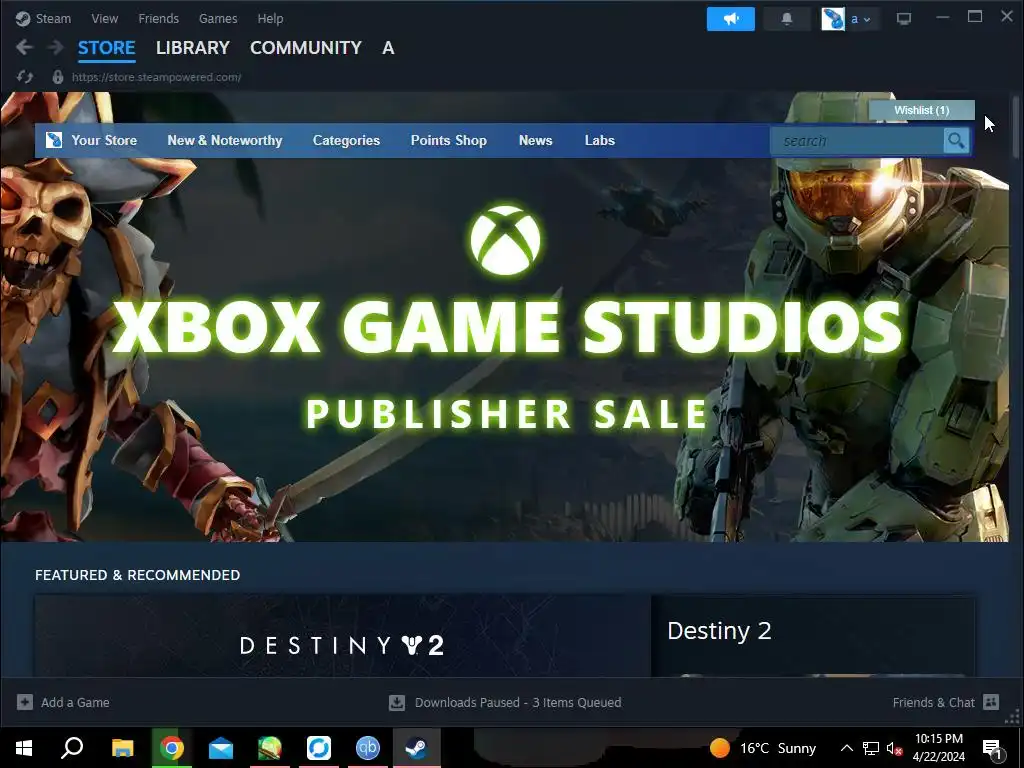
Task: Click the Friends & Chat grid icon
Action: (x=991, y=702)
